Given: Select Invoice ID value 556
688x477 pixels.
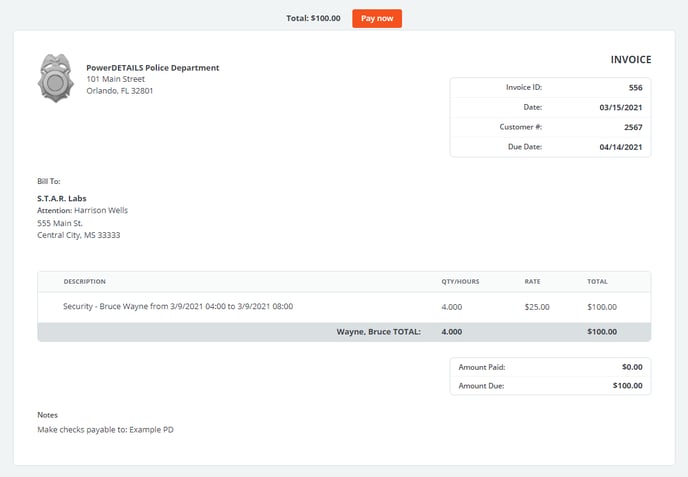Looking at the screenshot, I should [635, 88].
